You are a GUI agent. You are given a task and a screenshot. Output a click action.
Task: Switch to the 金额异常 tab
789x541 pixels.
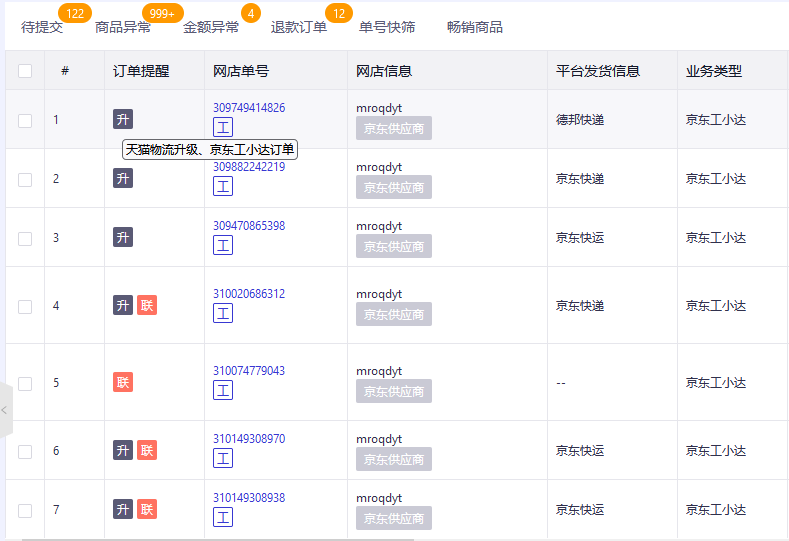pyautogui.click(x=211, y=27)
